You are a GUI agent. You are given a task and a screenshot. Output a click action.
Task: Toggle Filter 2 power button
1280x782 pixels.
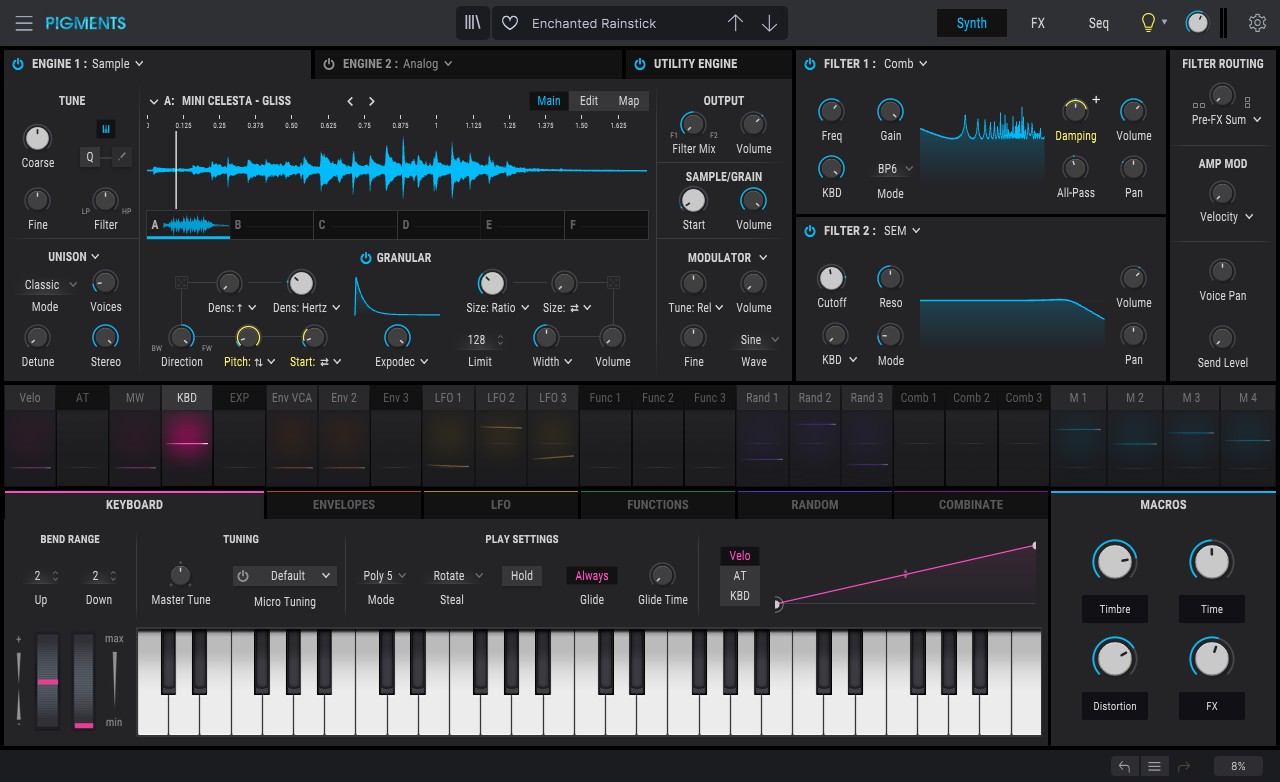pyautogui.click(x=810, y=231)
